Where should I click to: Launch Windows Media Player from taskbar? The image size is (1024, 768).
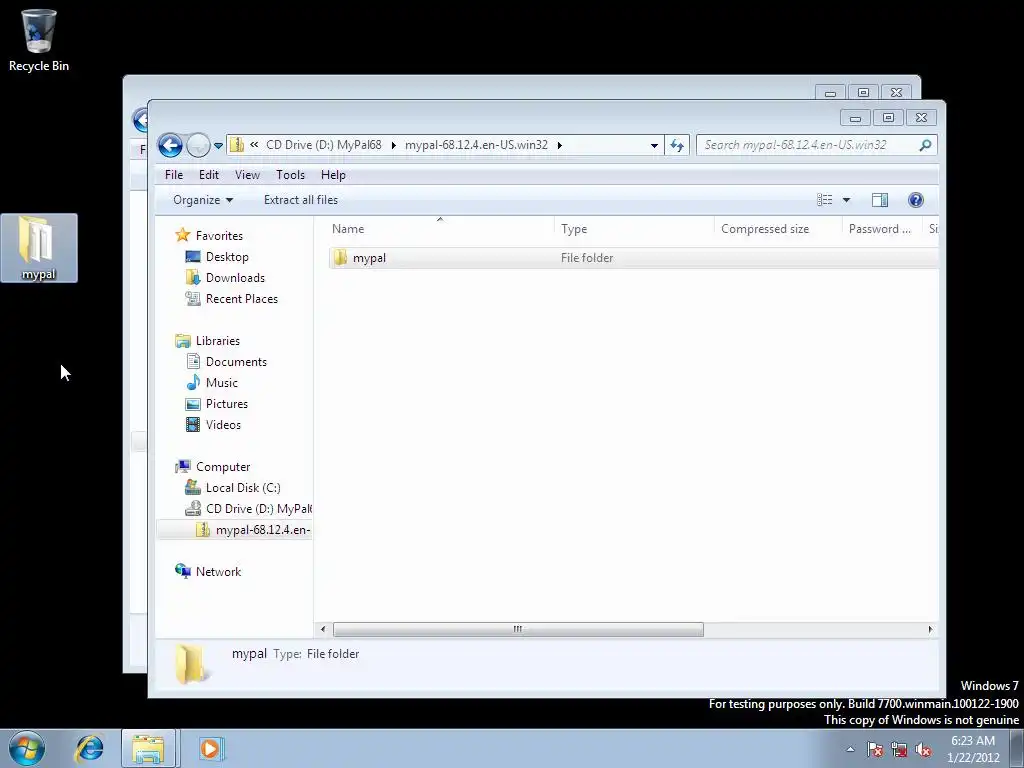point(211,748)
